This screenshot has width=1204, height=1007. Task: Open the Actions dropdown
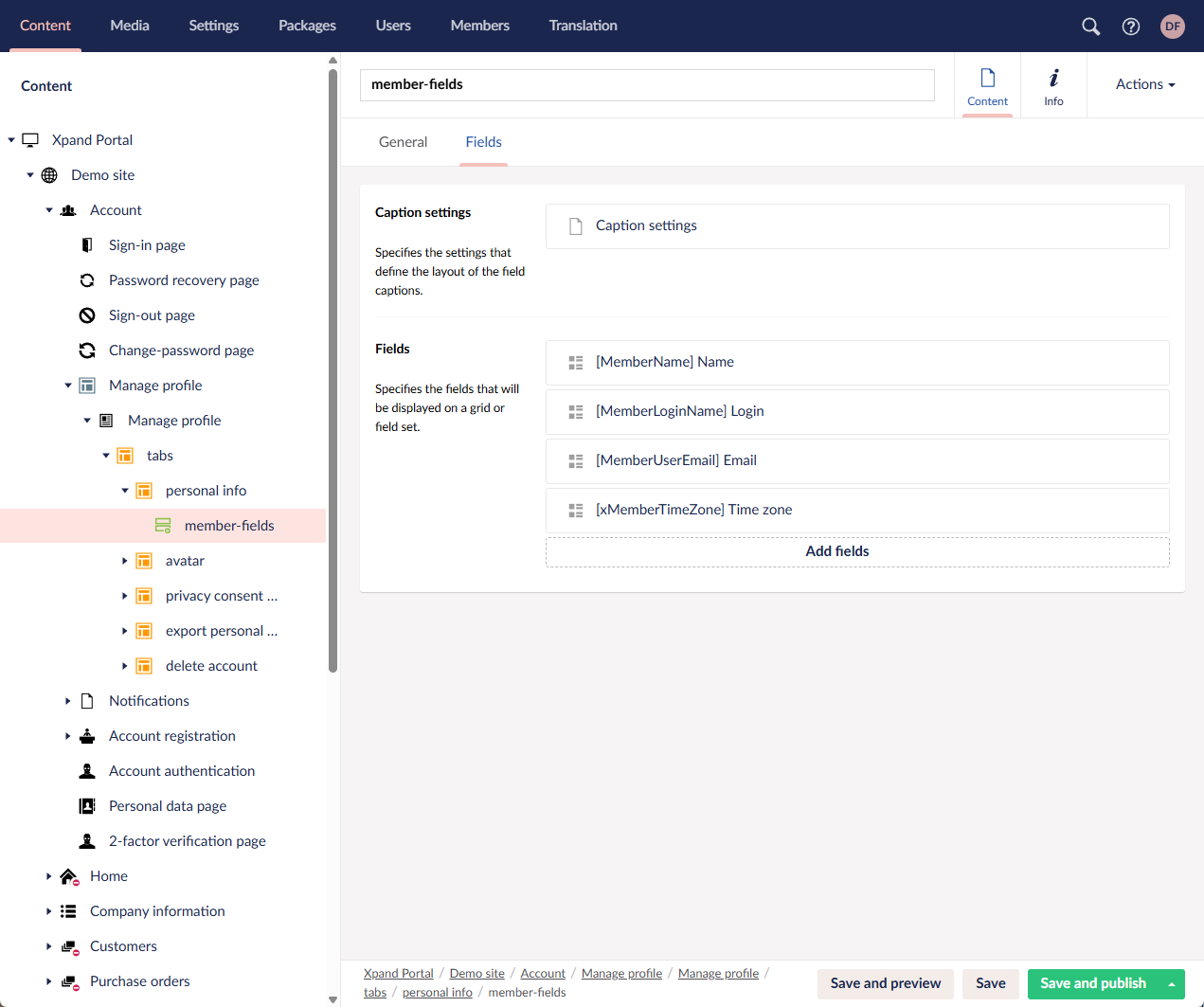point(1144,84)
